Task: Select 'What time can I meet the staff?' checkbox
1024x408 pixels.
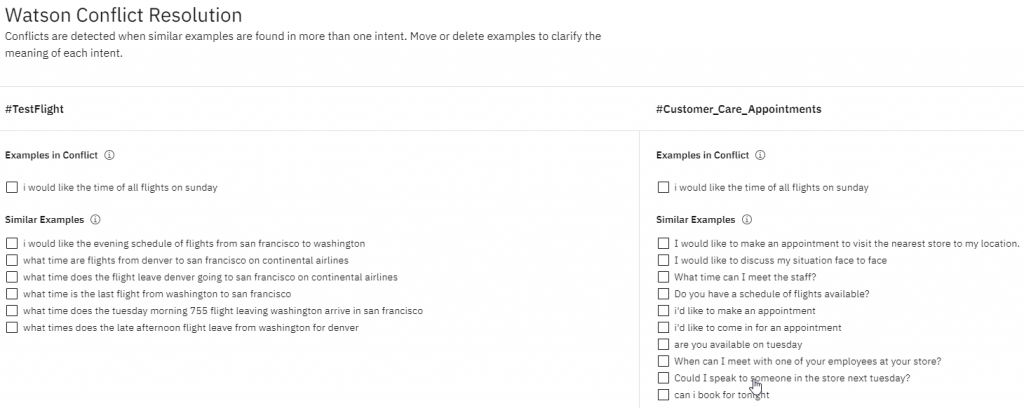Action: [663, 277]
